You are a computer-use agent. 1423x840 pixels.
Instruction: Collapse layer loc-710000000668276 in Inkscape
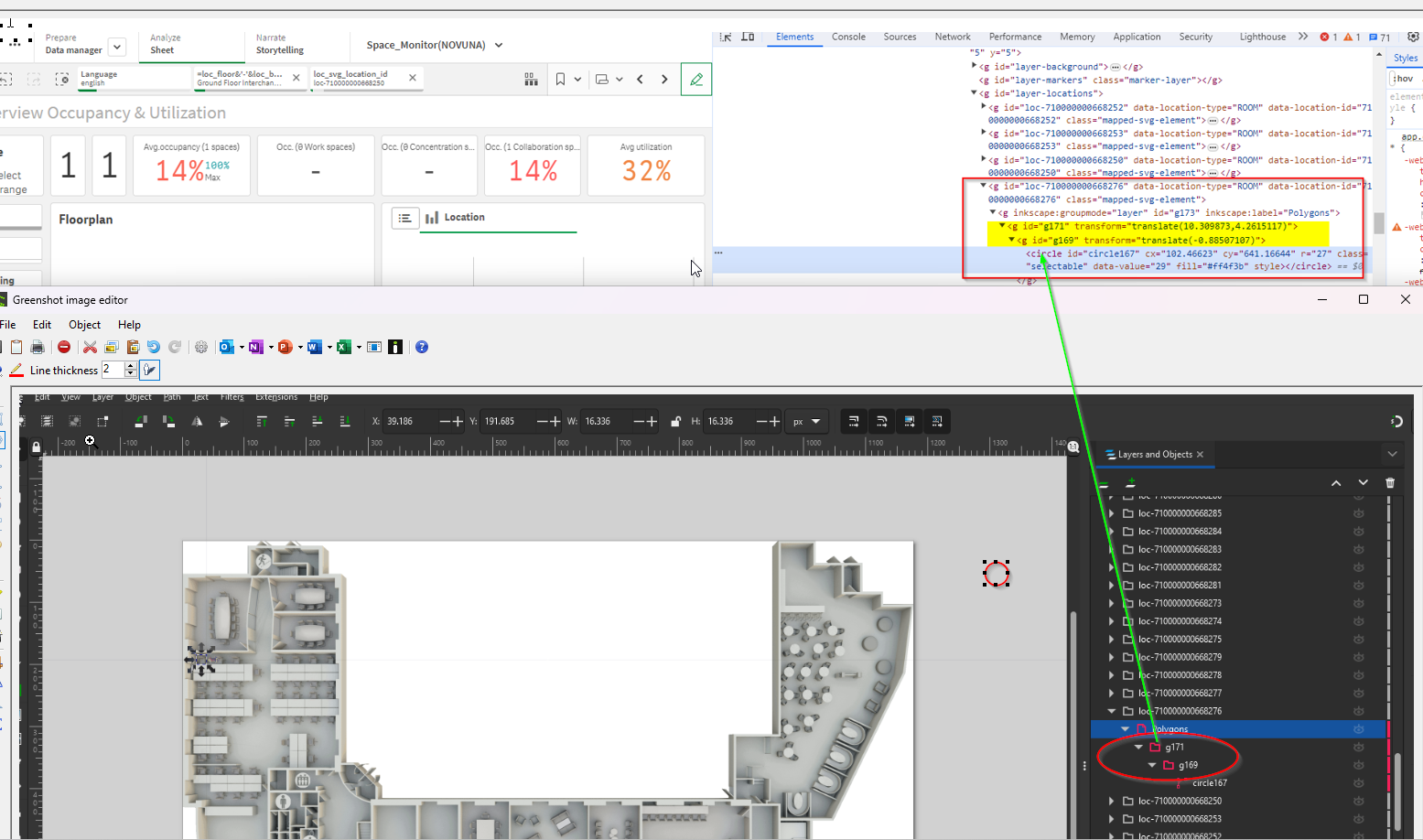(x=1112, y=711)
